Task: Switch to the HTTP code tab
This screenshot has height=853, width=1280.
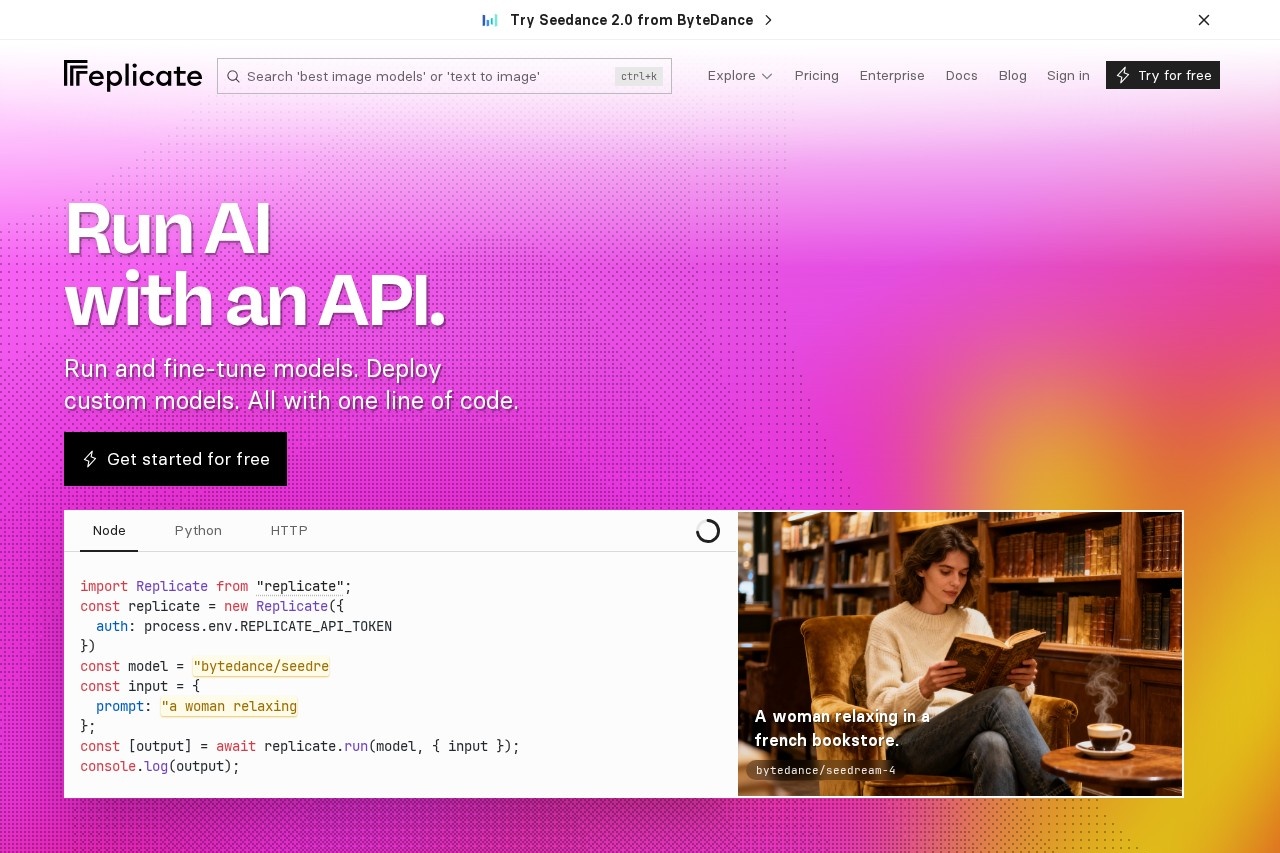Action: coord(289,531)
